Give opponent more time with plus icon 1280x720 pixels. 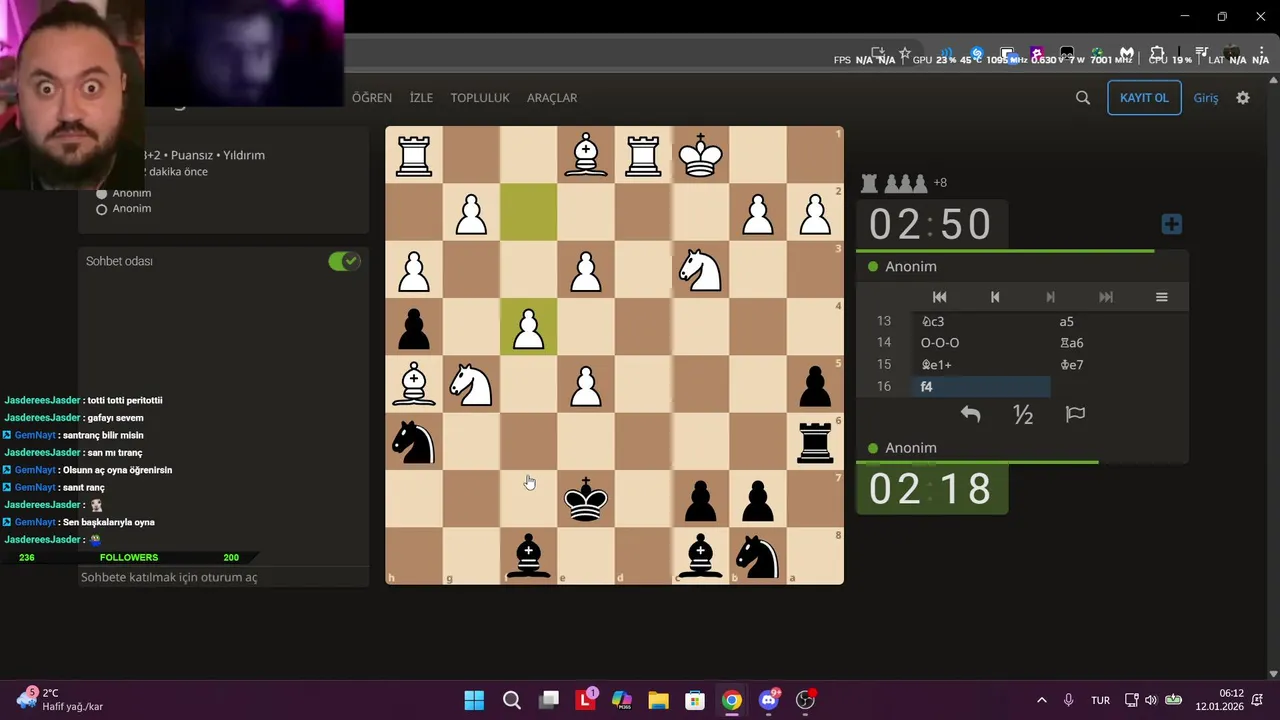pyautogui.click(x=1172, y=224)
